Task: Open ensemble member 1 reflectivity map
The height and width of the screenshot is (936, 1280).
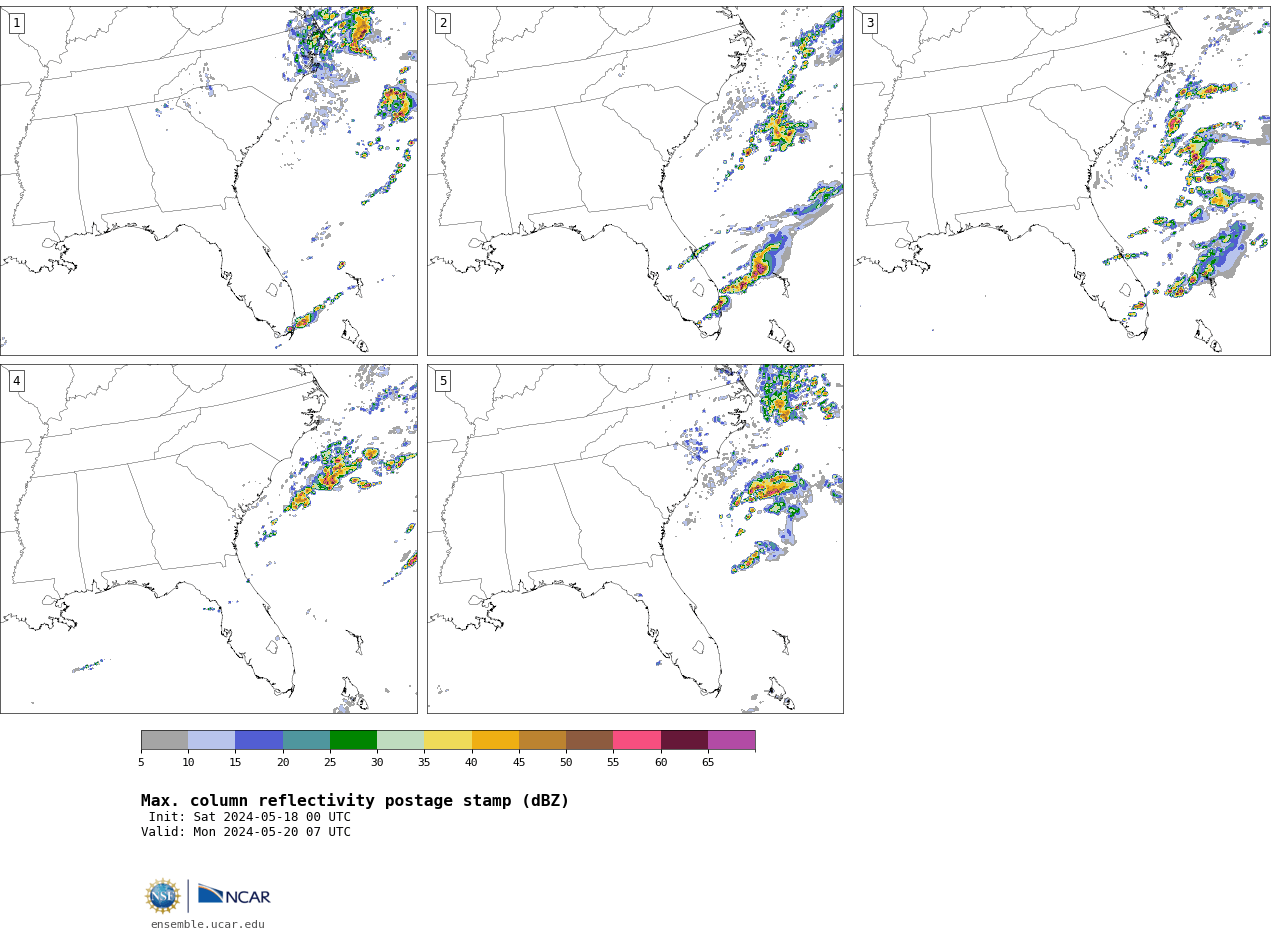Action: pyautogui.click(x=208, y=181)
